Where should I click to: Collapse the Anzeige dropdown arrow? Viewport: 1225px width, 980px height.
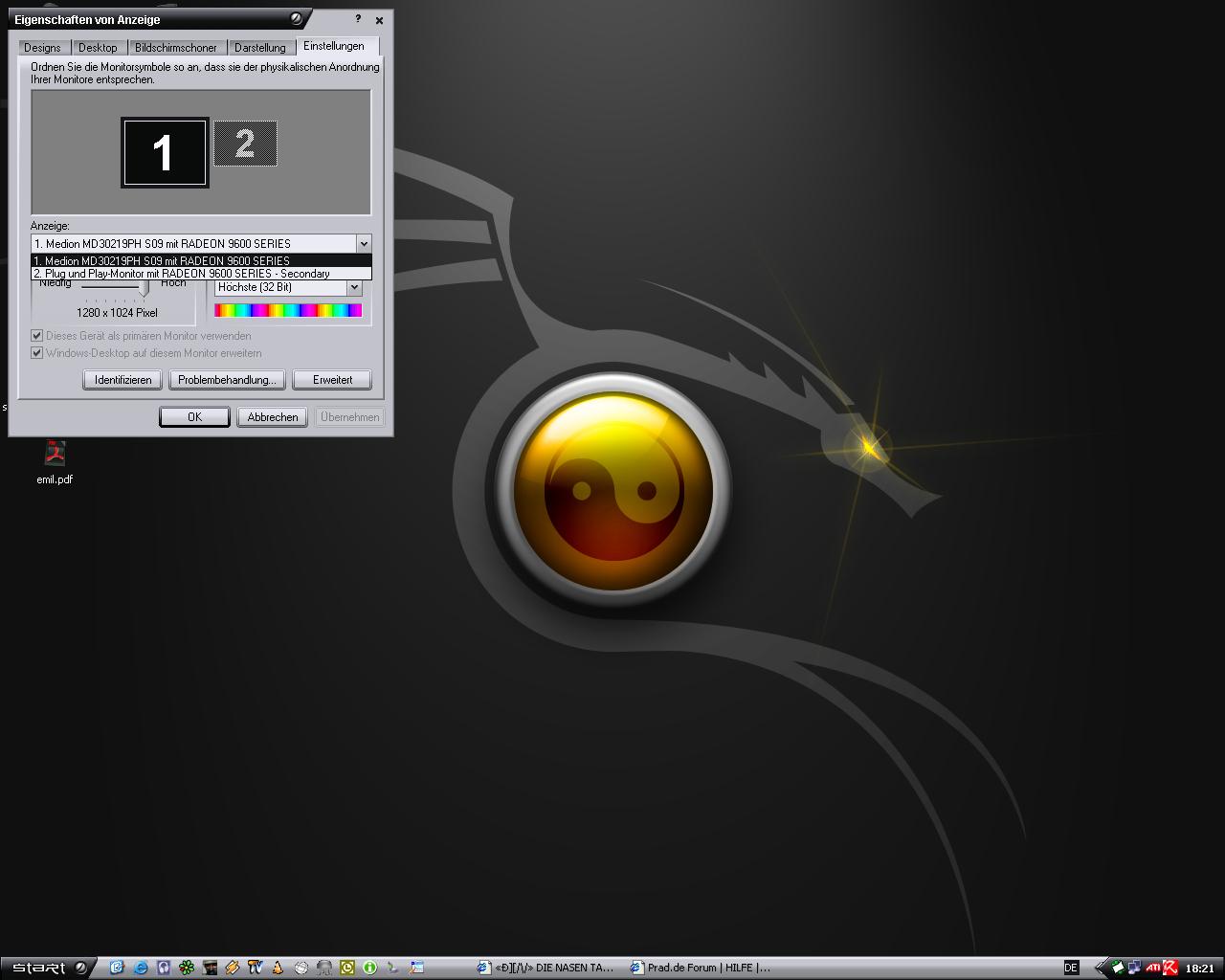pos(363,244)
